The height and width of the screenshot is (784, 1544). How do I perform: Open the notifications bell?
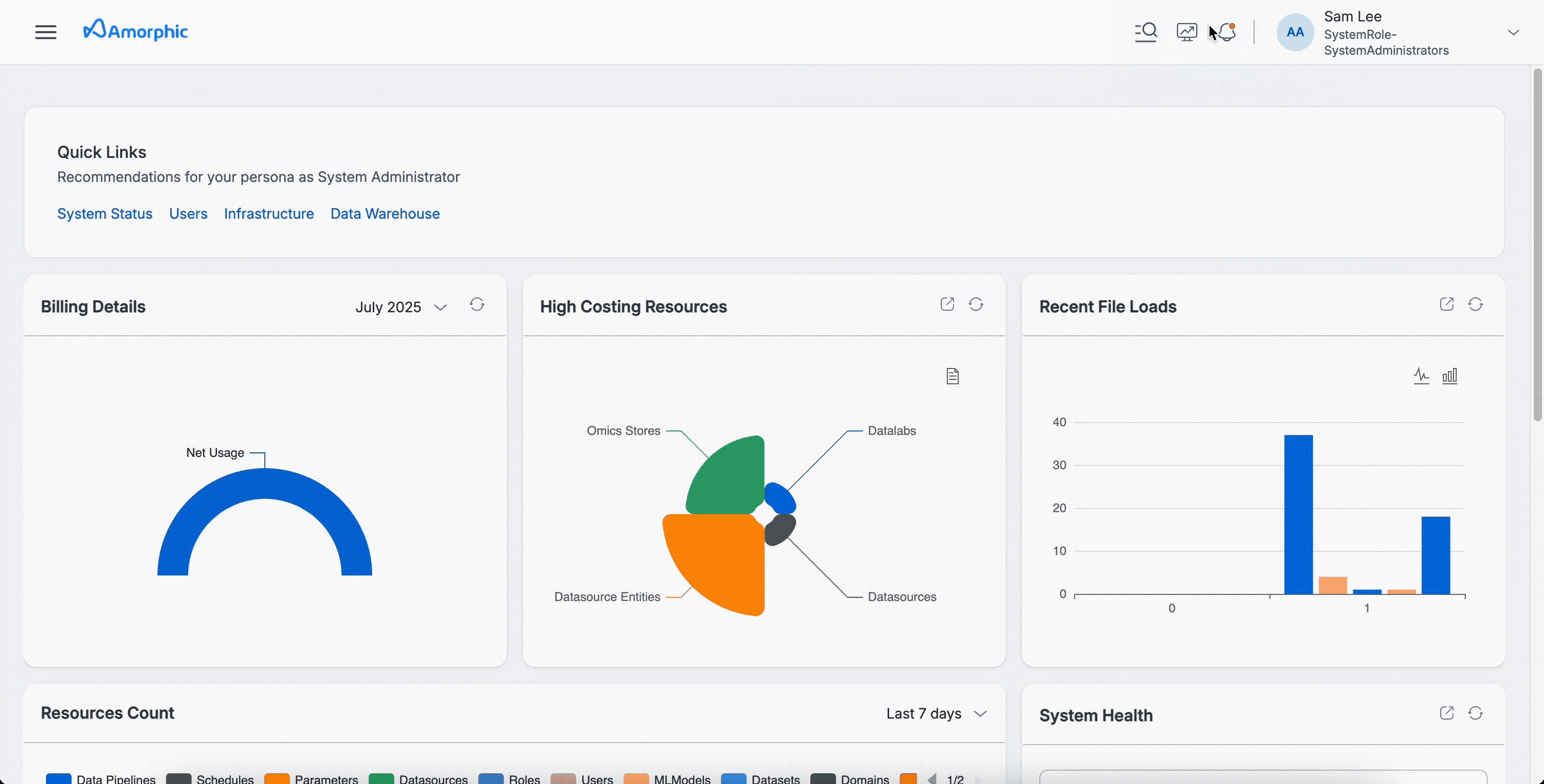coord(1227,32)
